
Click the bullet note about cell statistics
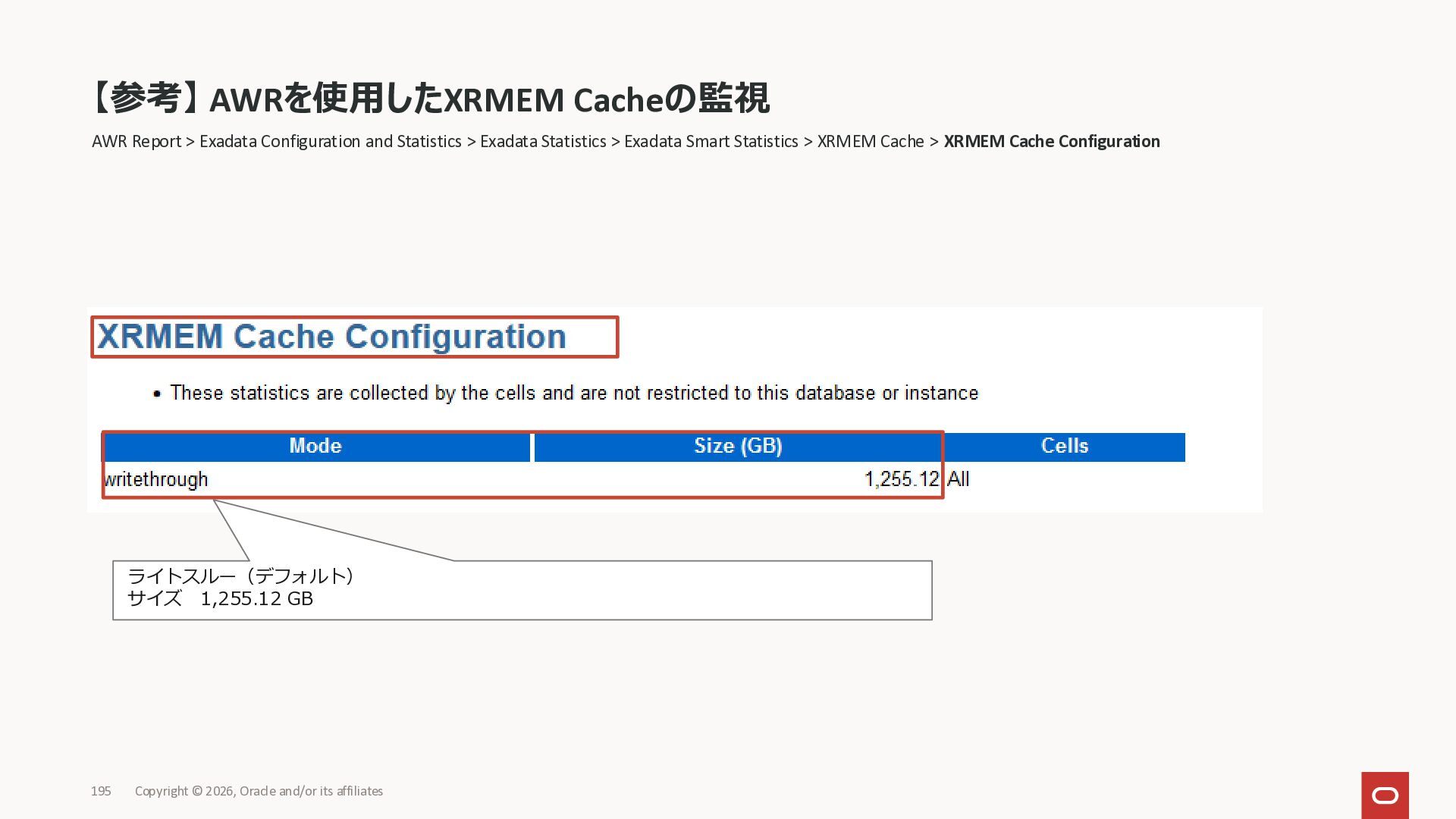[573, 393]
